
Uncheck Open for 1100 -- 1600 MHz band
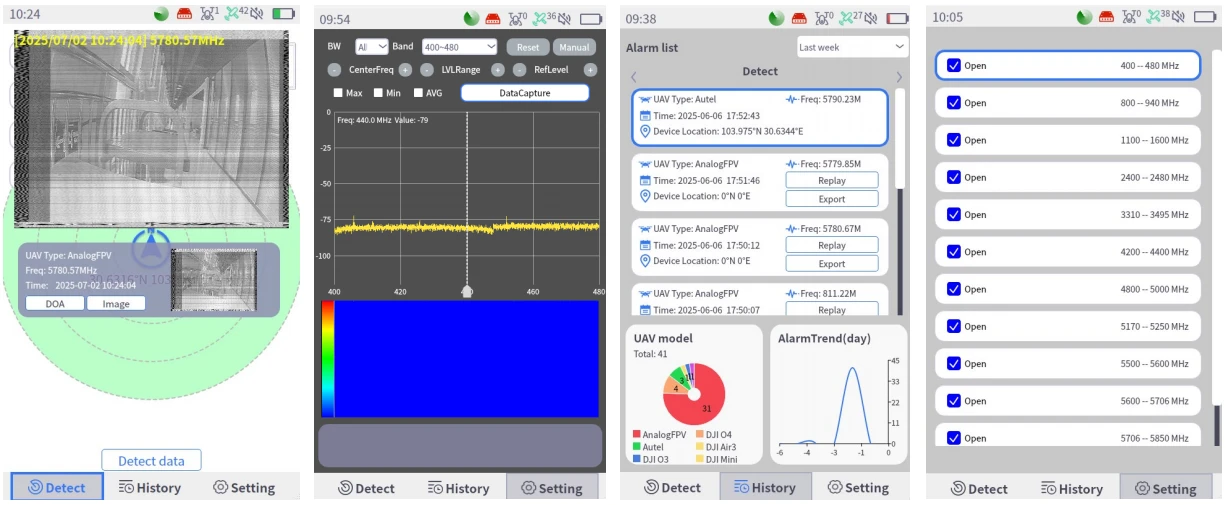point(953,140)
